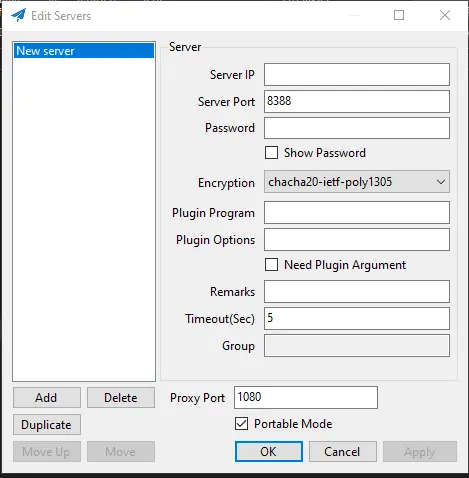469x478 pixels.
Task: Select the 'New server' list entry
Action: [84, 51]
